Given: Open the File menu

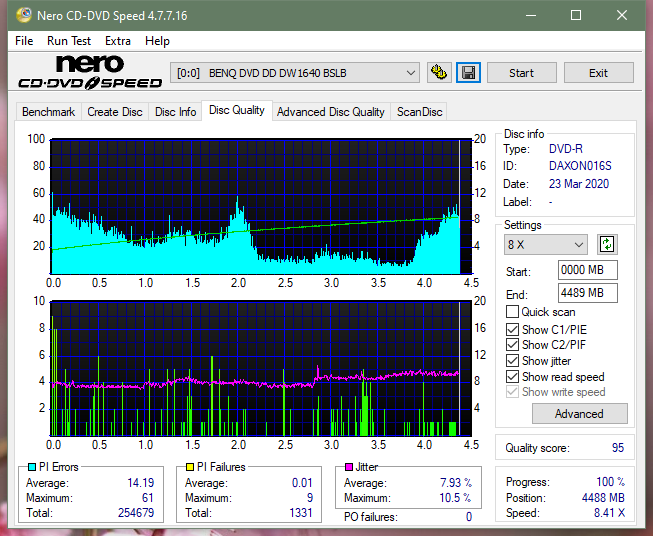Looking at the screenshot, I should 24,41.
